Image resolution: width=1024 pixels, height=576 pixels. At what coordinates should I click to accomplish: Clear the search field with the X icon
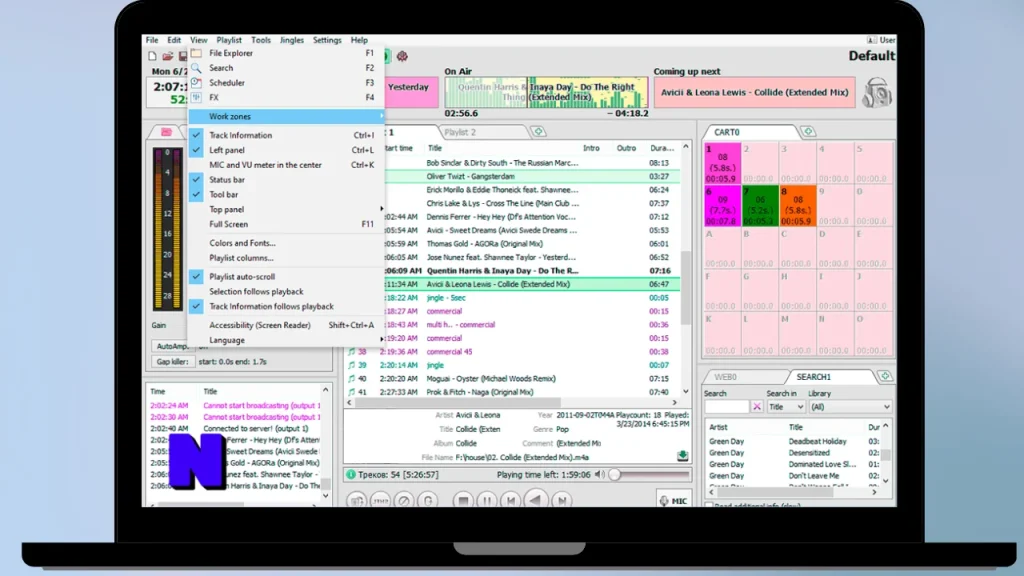[x=757, y=407]
